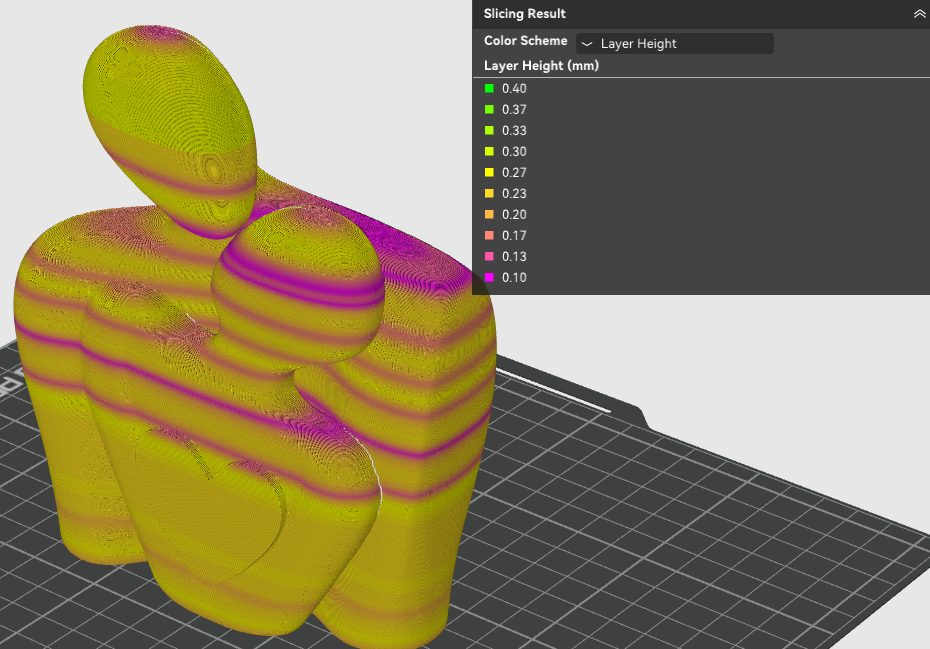Select the 0.37 layer height swatch
The width and height of the screenshot is (930, 649).
pyautogui.click(x=489, y=110)
